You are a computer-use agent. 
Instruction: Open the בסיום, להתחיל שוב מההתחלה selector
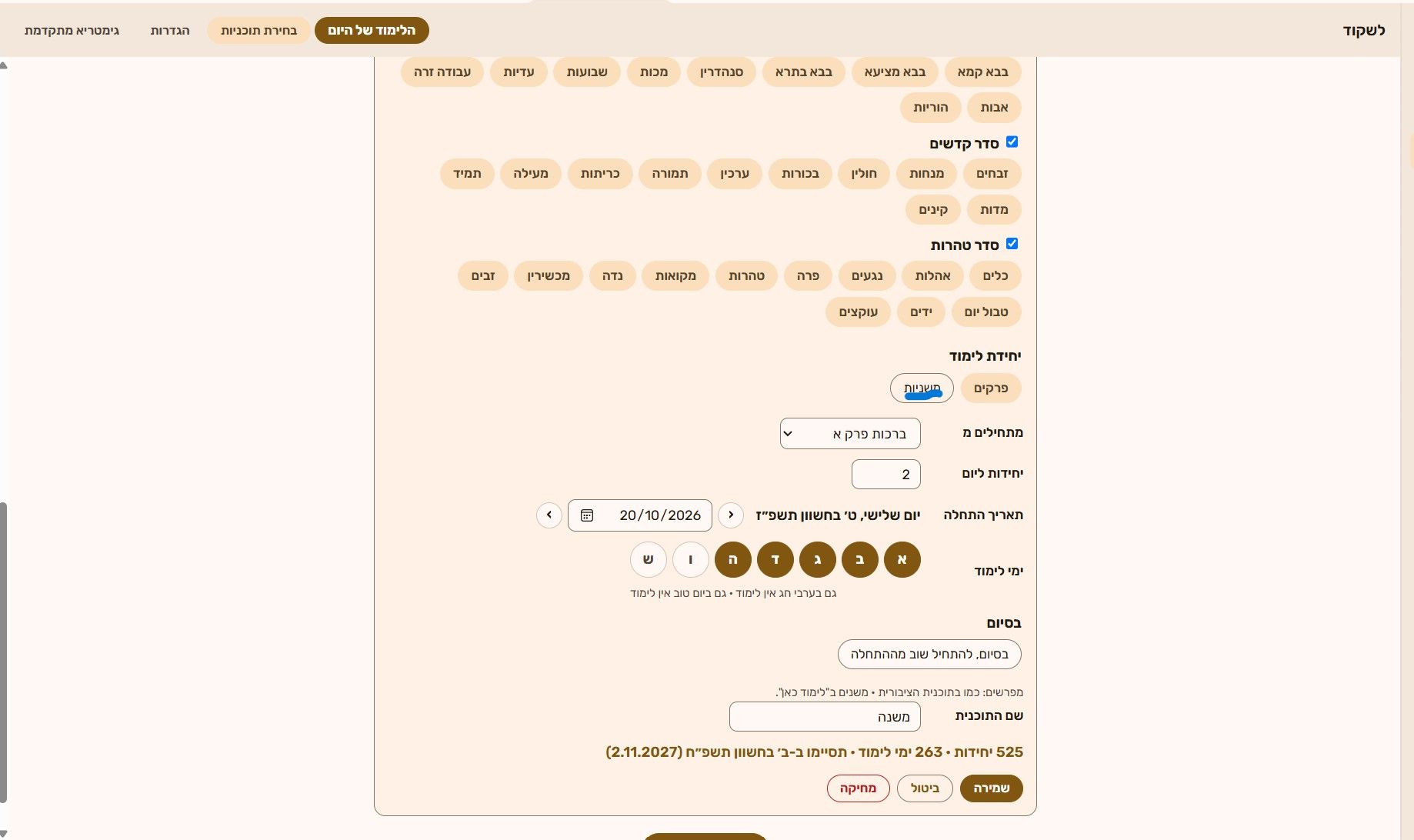(x=929, y=655)
